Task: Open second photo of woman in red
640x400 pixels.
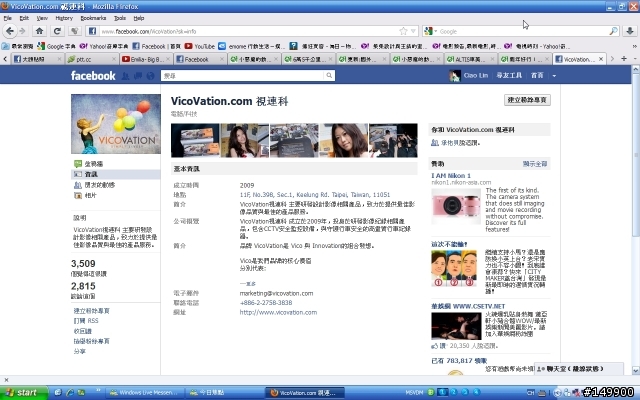Action: [x=244, y=140]
